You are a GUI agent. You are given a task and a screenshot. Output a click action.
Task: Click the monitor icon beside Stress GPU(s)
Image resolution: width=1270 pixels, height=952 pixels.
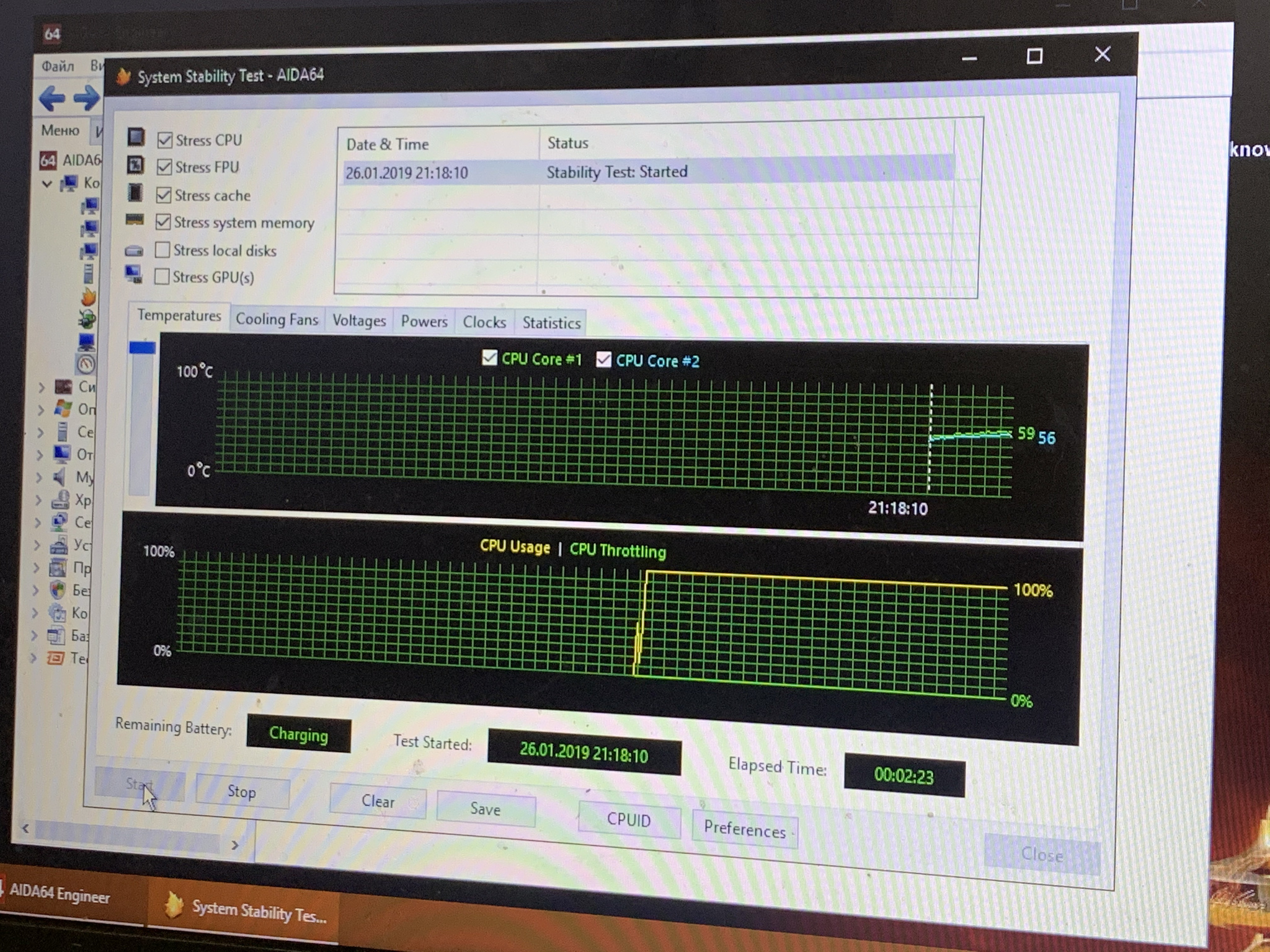(x=133, y=273)
